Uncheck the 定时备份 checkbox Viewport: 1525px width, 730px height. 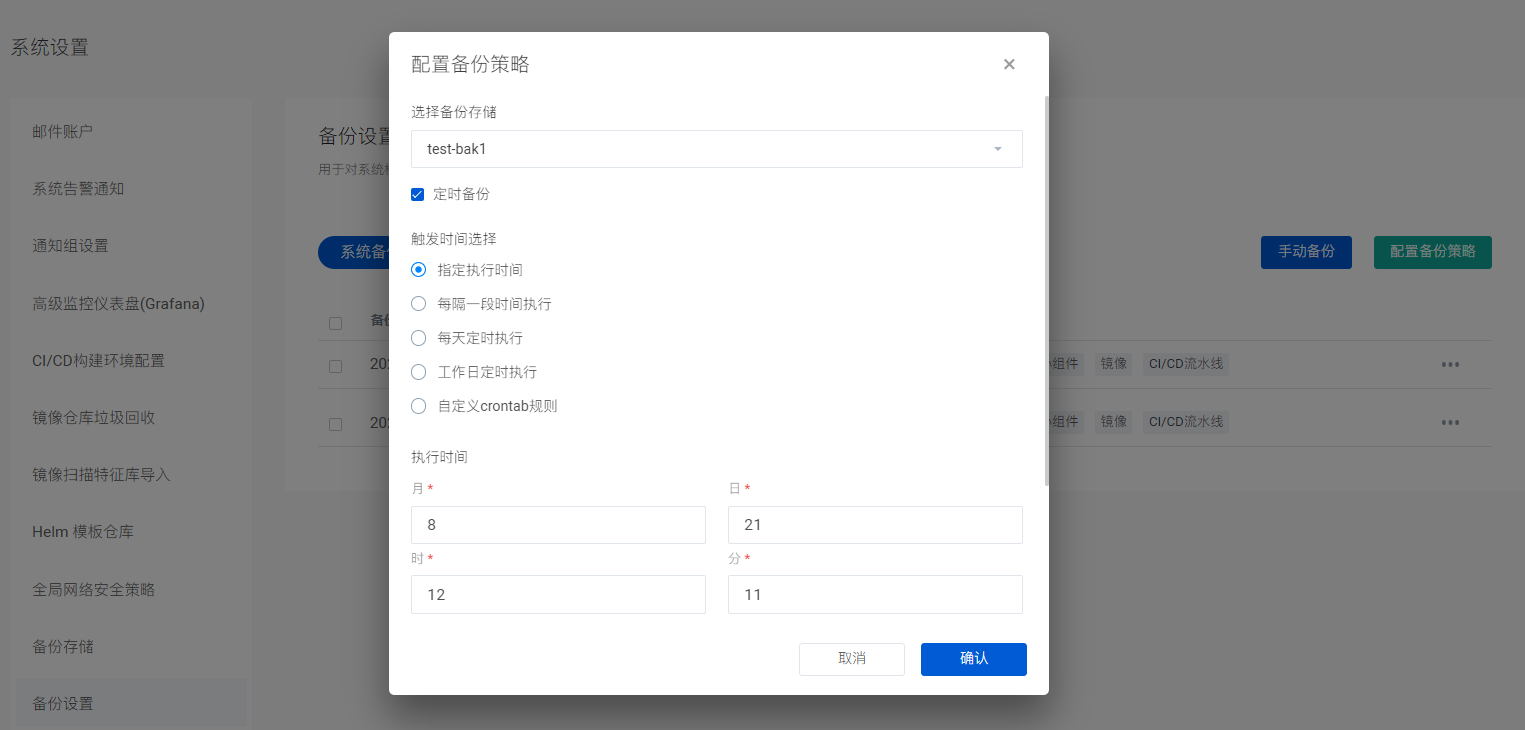coord(418,194)
